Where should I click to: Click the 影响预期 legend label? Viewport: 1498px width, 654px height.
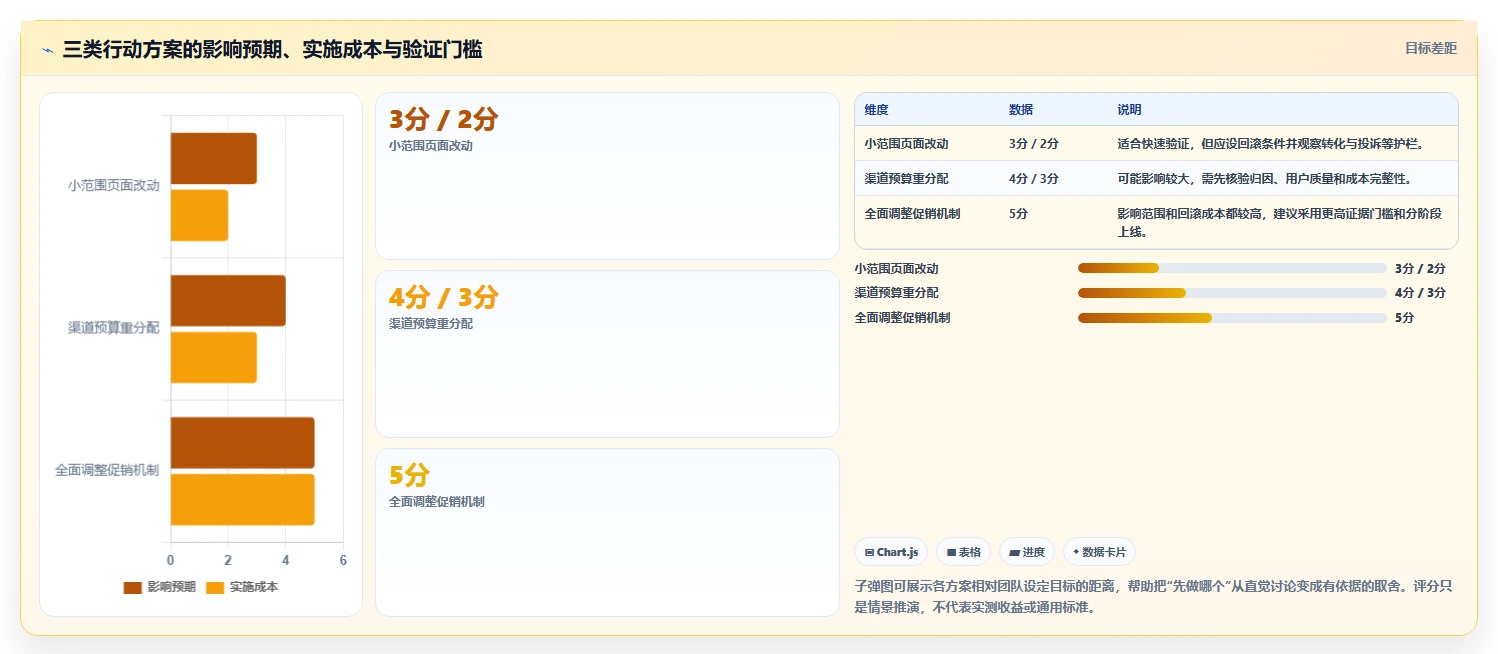[x=171, y=587]
